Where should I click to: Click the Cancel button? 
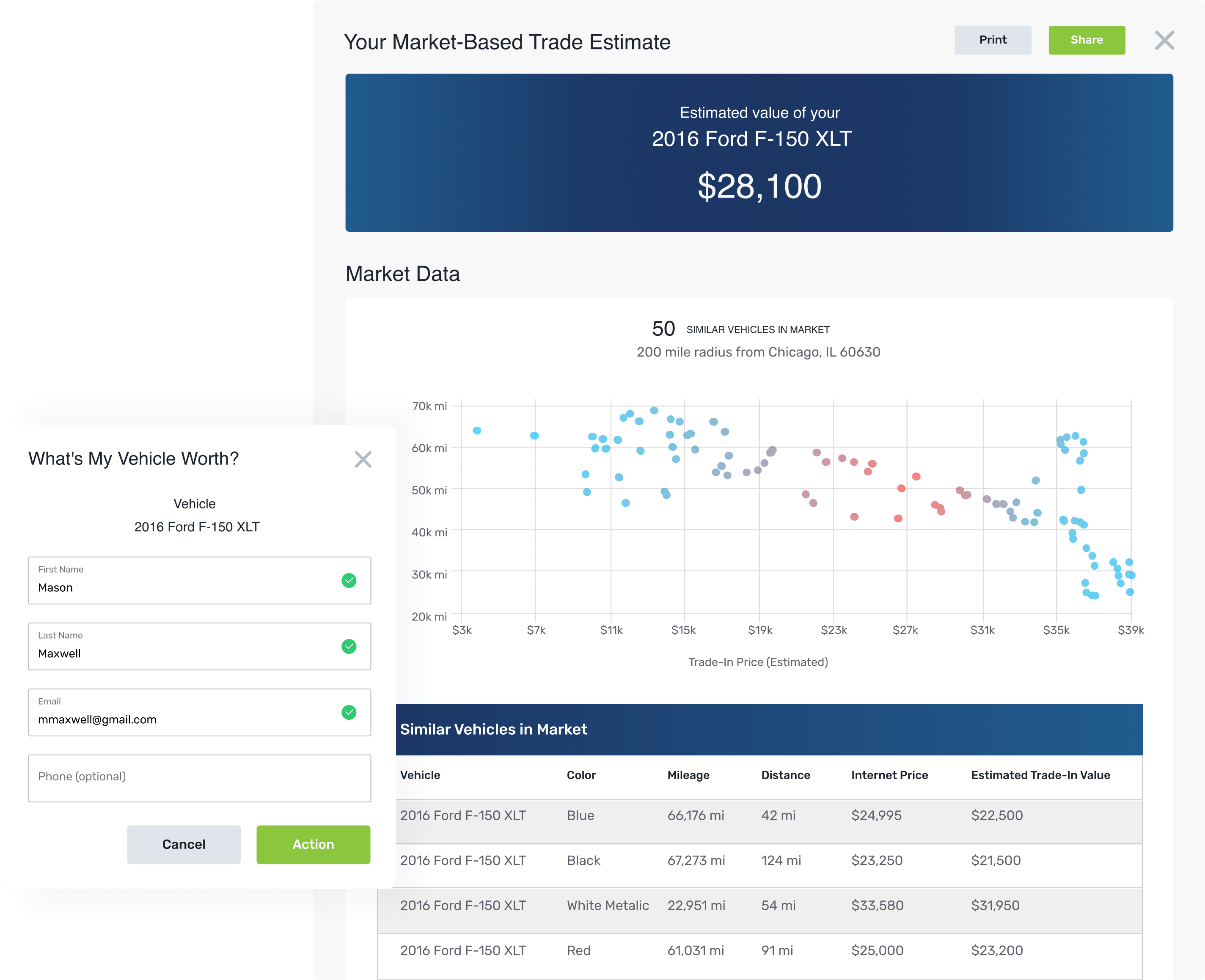[184, 845]
